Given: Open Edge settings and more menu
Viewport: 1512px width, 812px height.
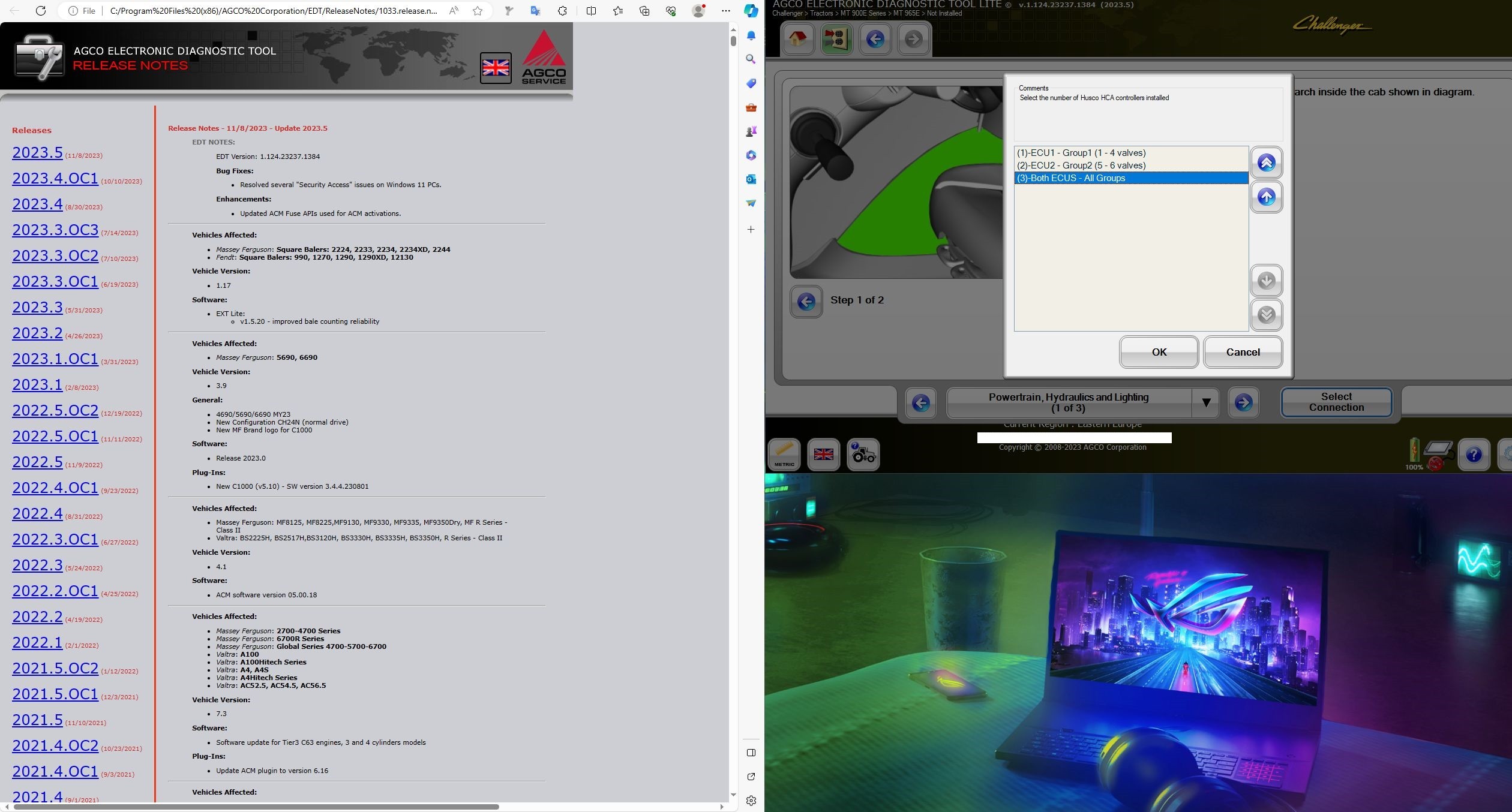Looking at the screenshot, I should point(726,11).
